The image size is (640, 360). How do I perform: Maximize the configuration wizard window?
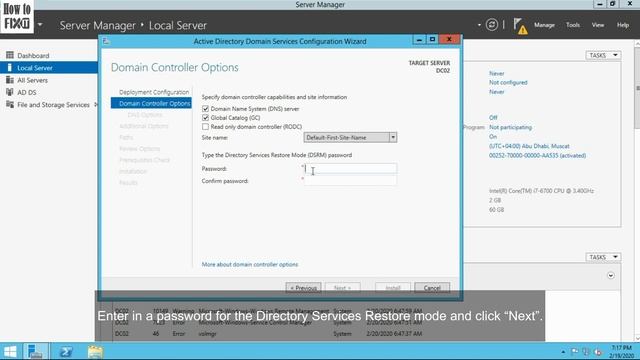click(x=432, y=39)
